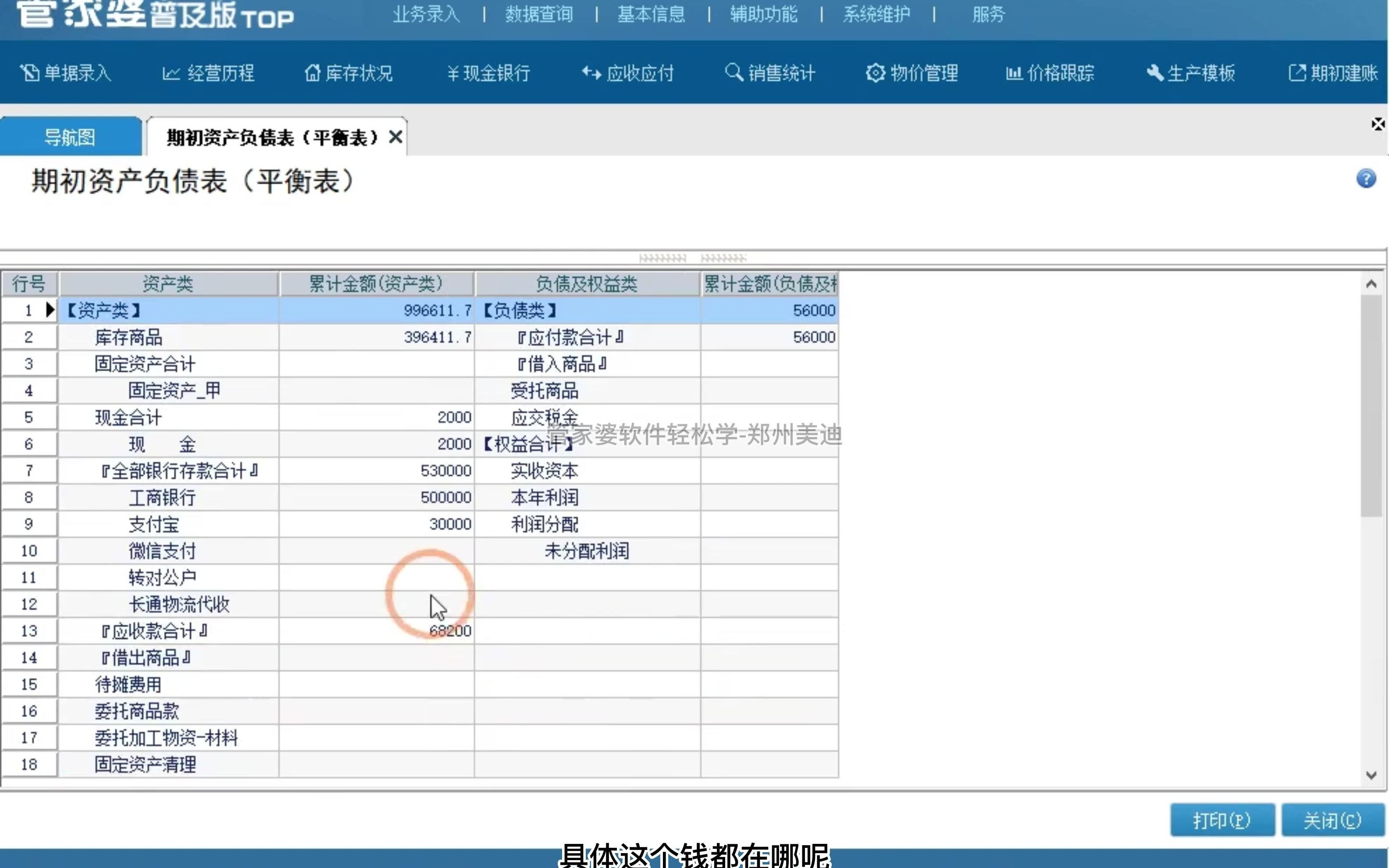Open 单据录入 toolbar icon
The image size is (1389, 868).
point(29,73)
